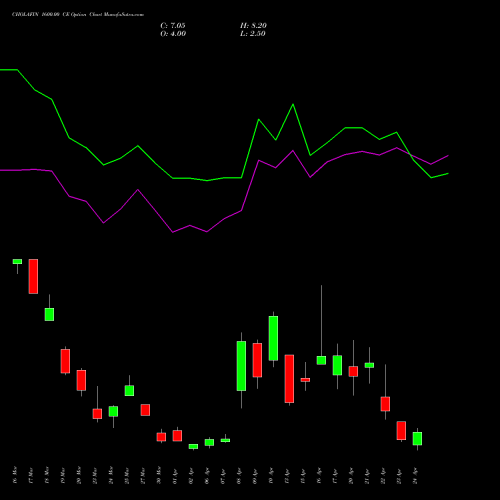This screenshot has width=500, height=500.
Task: Select the close value 'C: 7.05'
Action: click(x=173, y=26)
